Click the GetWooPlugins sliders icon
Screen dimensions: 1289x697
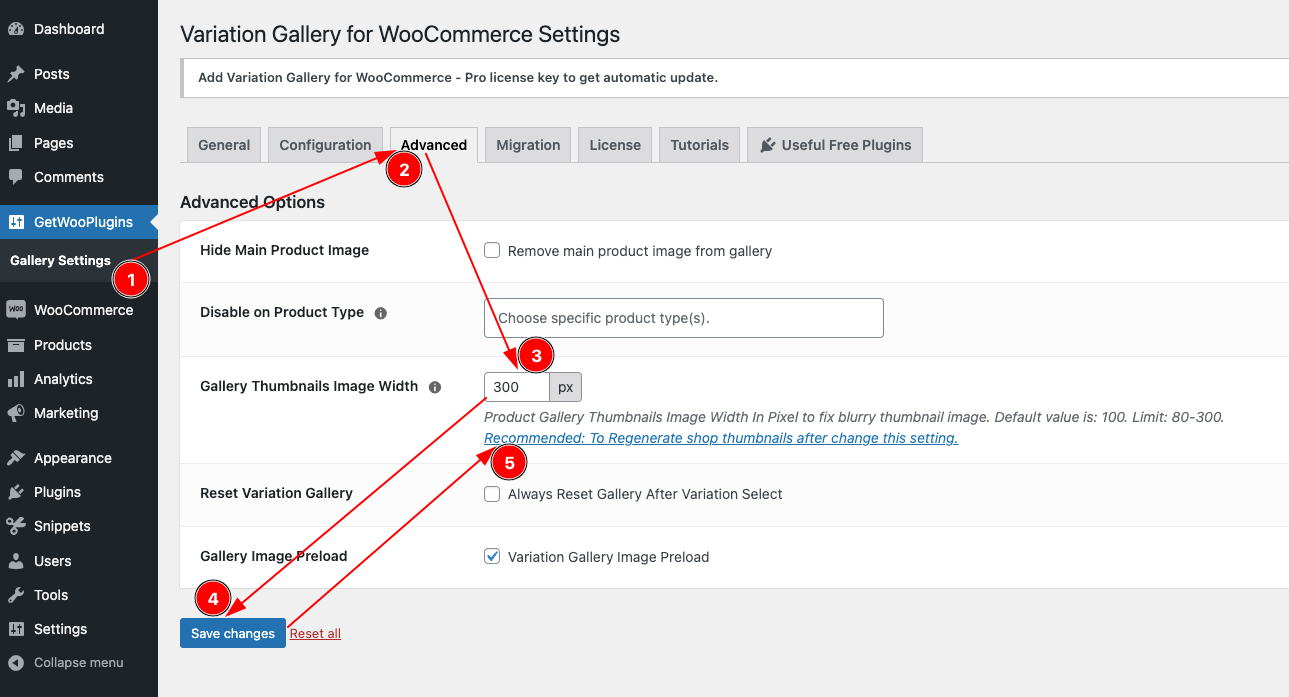16,222
